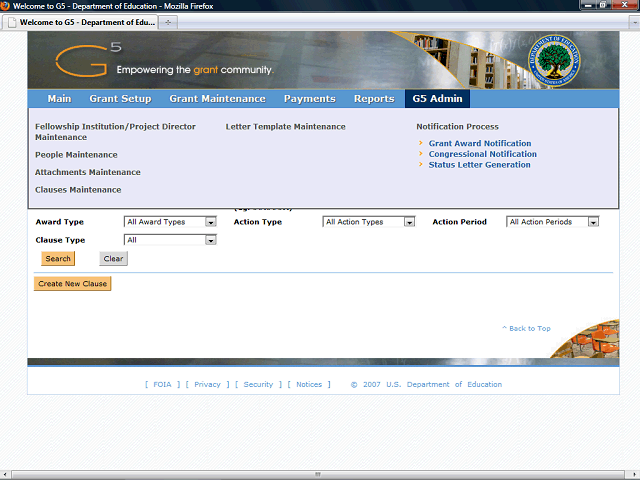
Task: Open the Main menu
Action: [x=59, y=99]
